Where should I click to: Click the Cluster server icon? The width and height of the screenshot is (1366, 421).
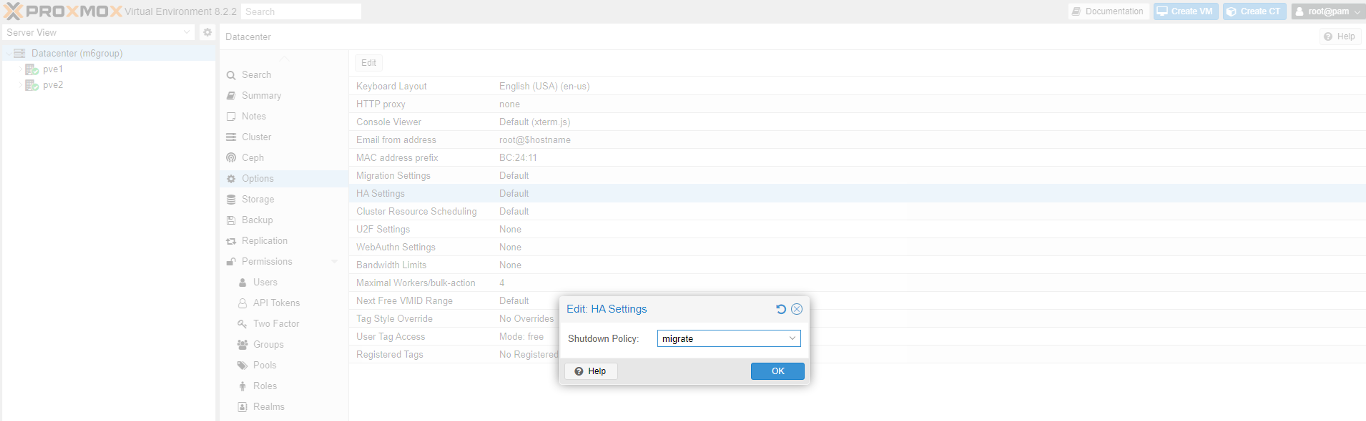click(231, 137)
